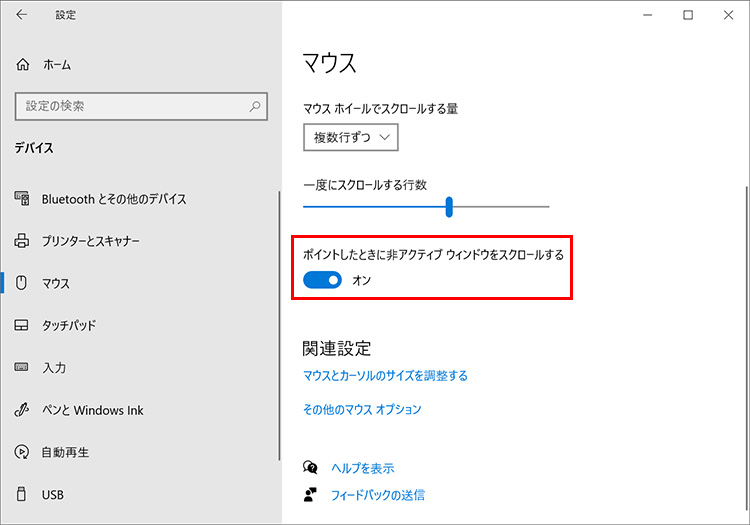
Task: Click the keyboard input icon in sidebar
Action: pos(23,368)
